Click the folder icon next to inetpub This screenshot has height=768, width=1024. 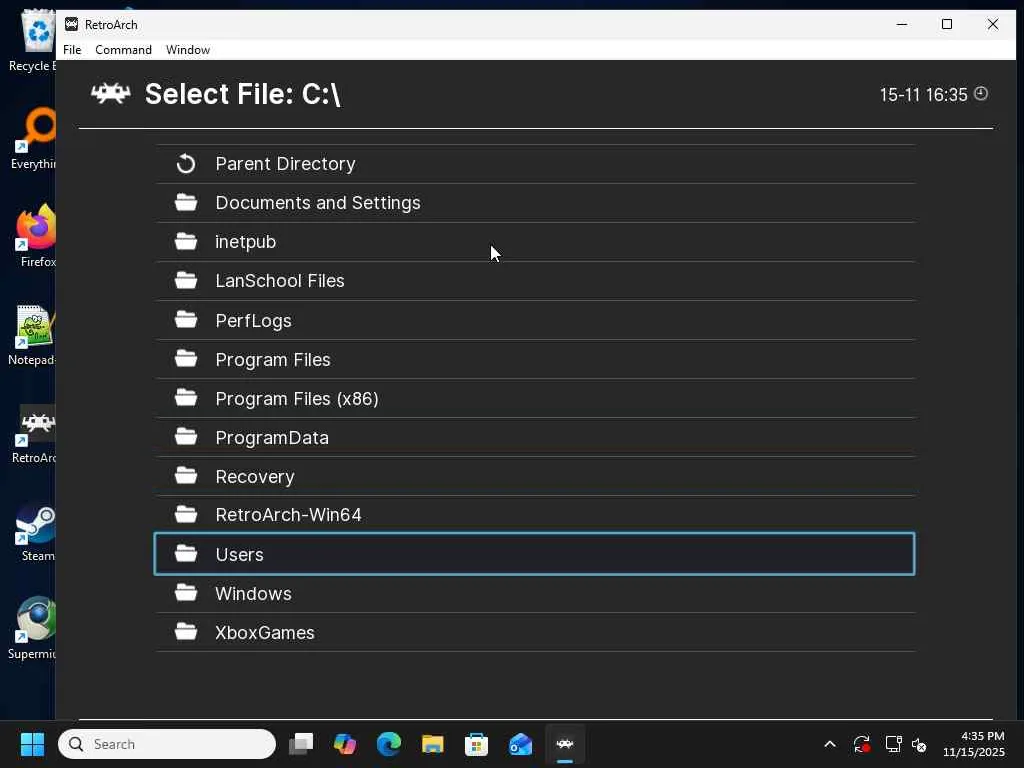[186, 242]
